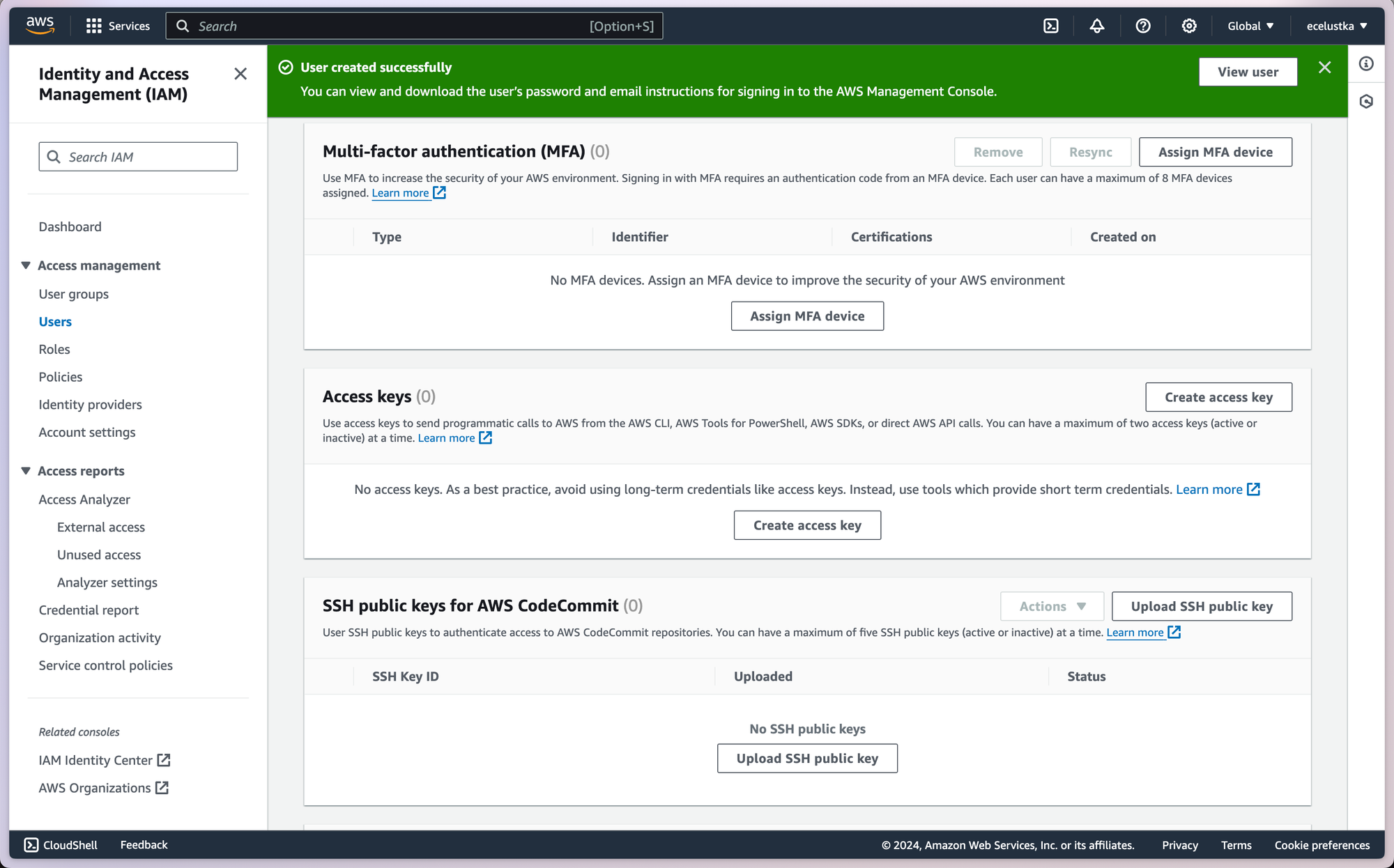Image resolution: width=1394 pixels, height=868 pixels.
Task: Click the AWS logo home icon
Action: coord(40,25)
